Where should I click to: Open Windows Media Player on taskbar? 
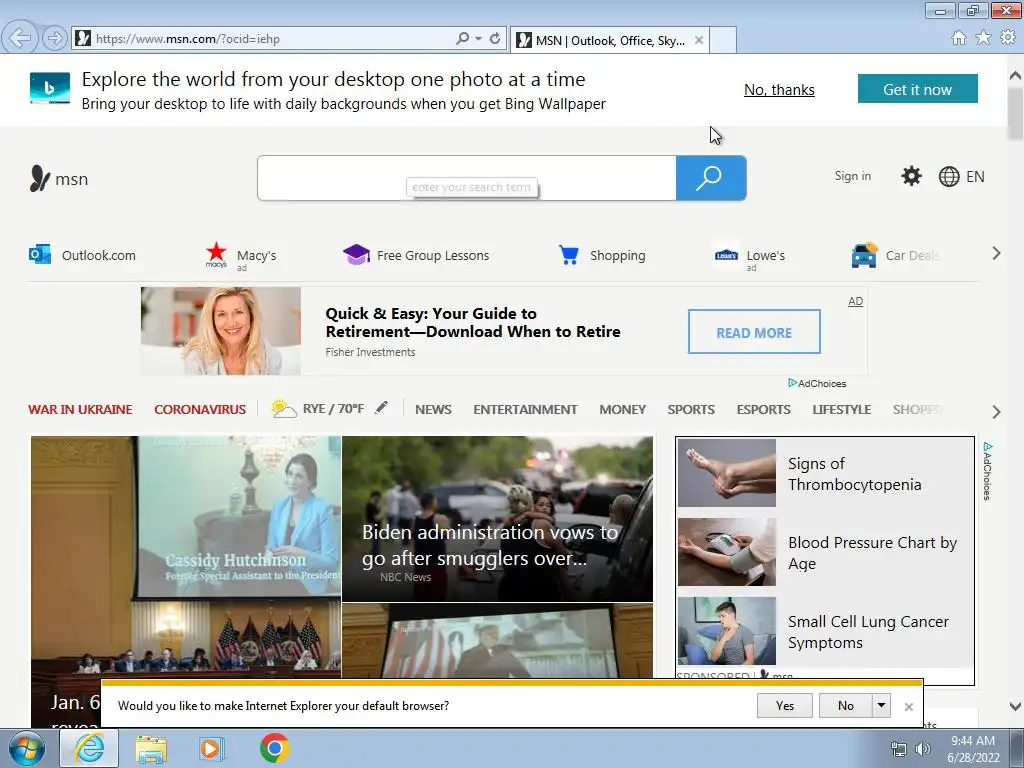coord(211,748)
